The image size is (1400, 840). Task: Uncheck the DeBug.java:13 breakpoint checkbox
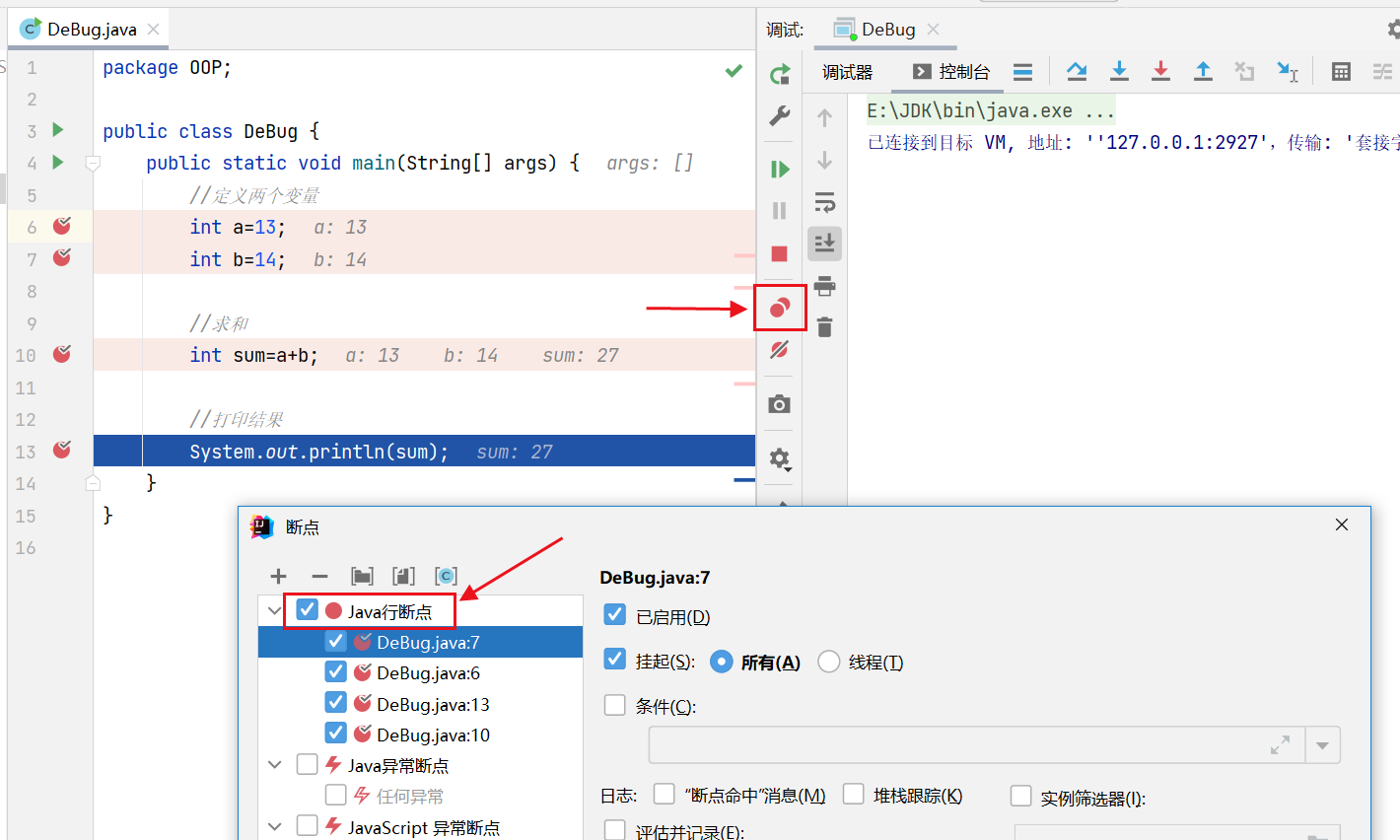point(336,703)
